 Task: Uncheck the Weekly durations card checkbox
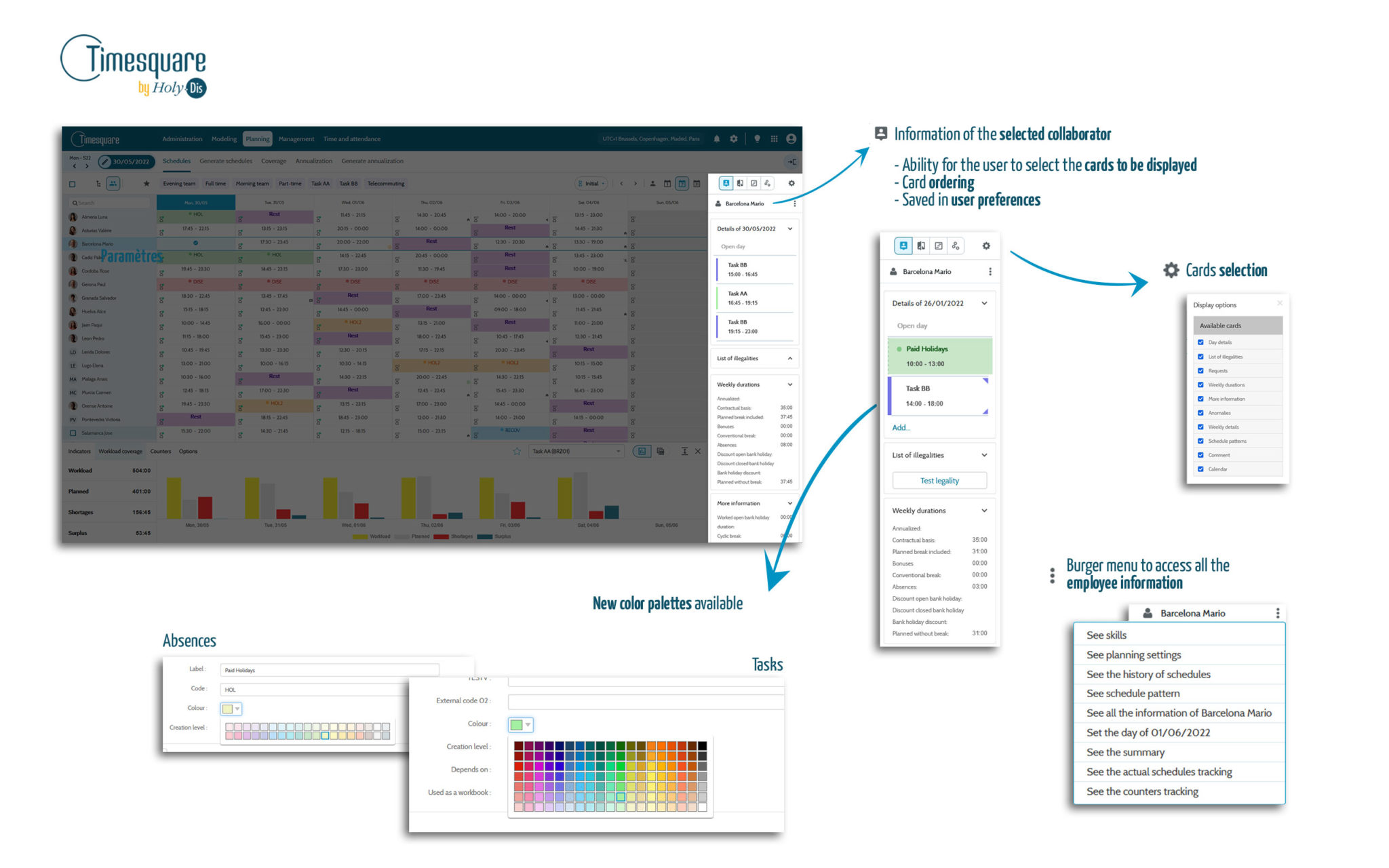(1200, 384)
